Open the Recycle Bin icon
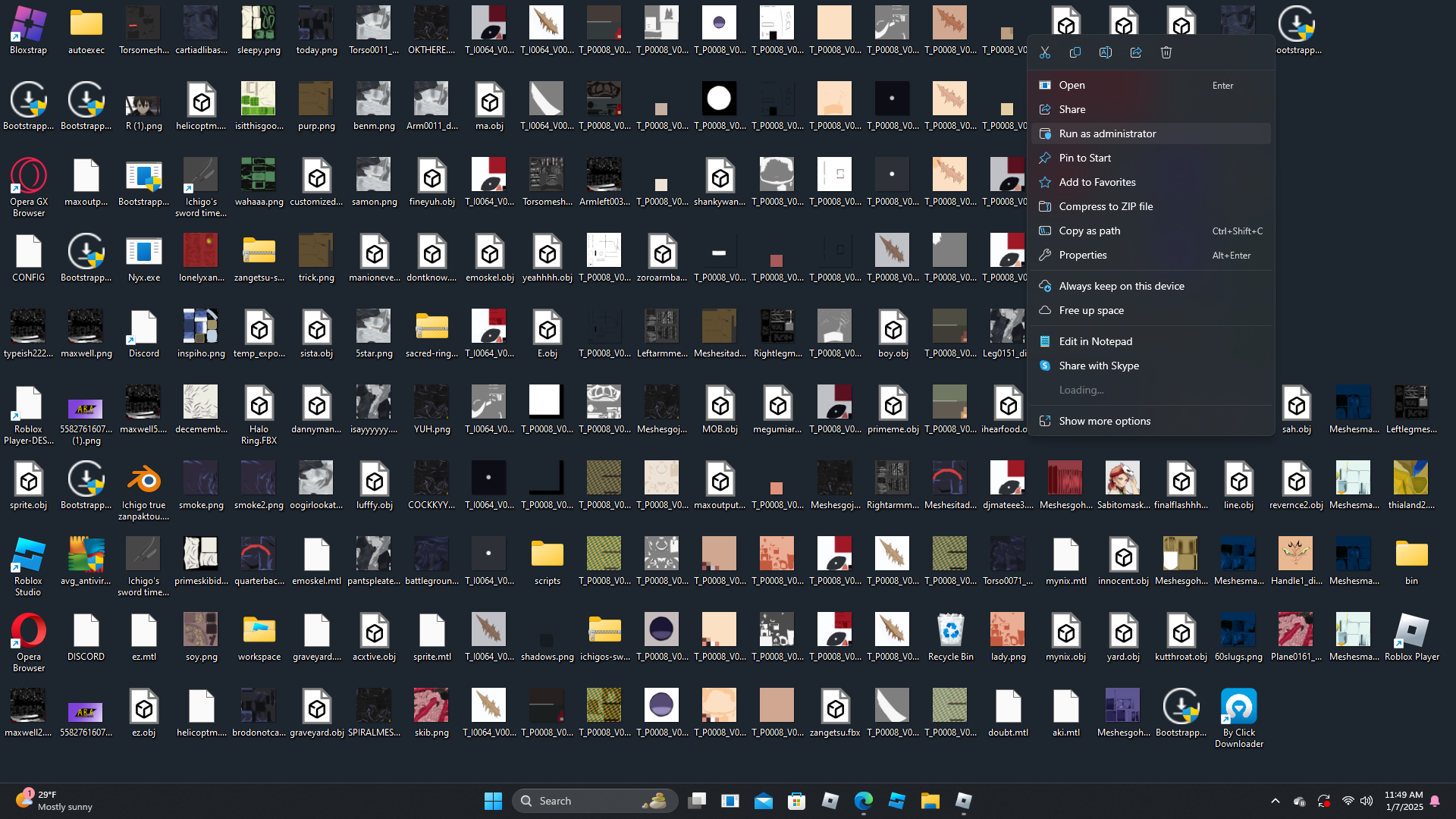This screenshot has width=1456, height=819. tap(950, 632)
